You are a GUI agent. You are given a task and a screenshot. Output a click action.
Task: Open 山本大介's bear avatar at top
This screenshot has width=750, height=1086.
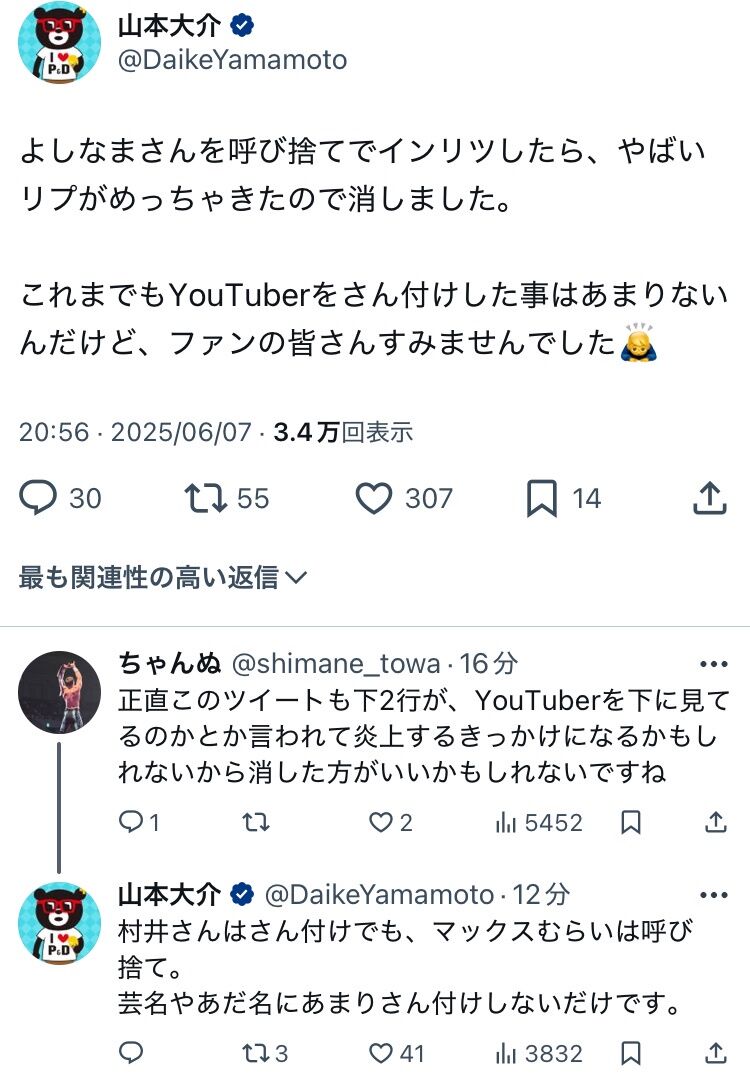pos(60,42)
